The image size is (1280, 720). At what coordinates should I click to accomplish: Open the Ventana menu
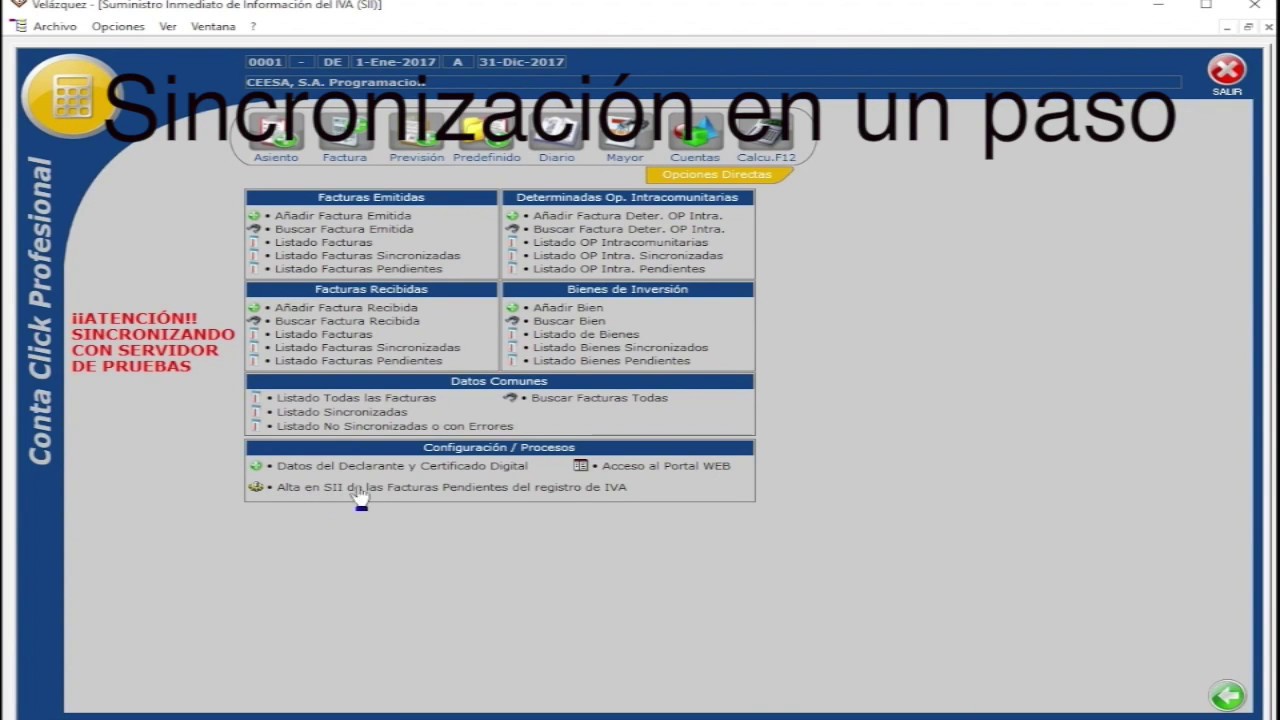point(213,27)
